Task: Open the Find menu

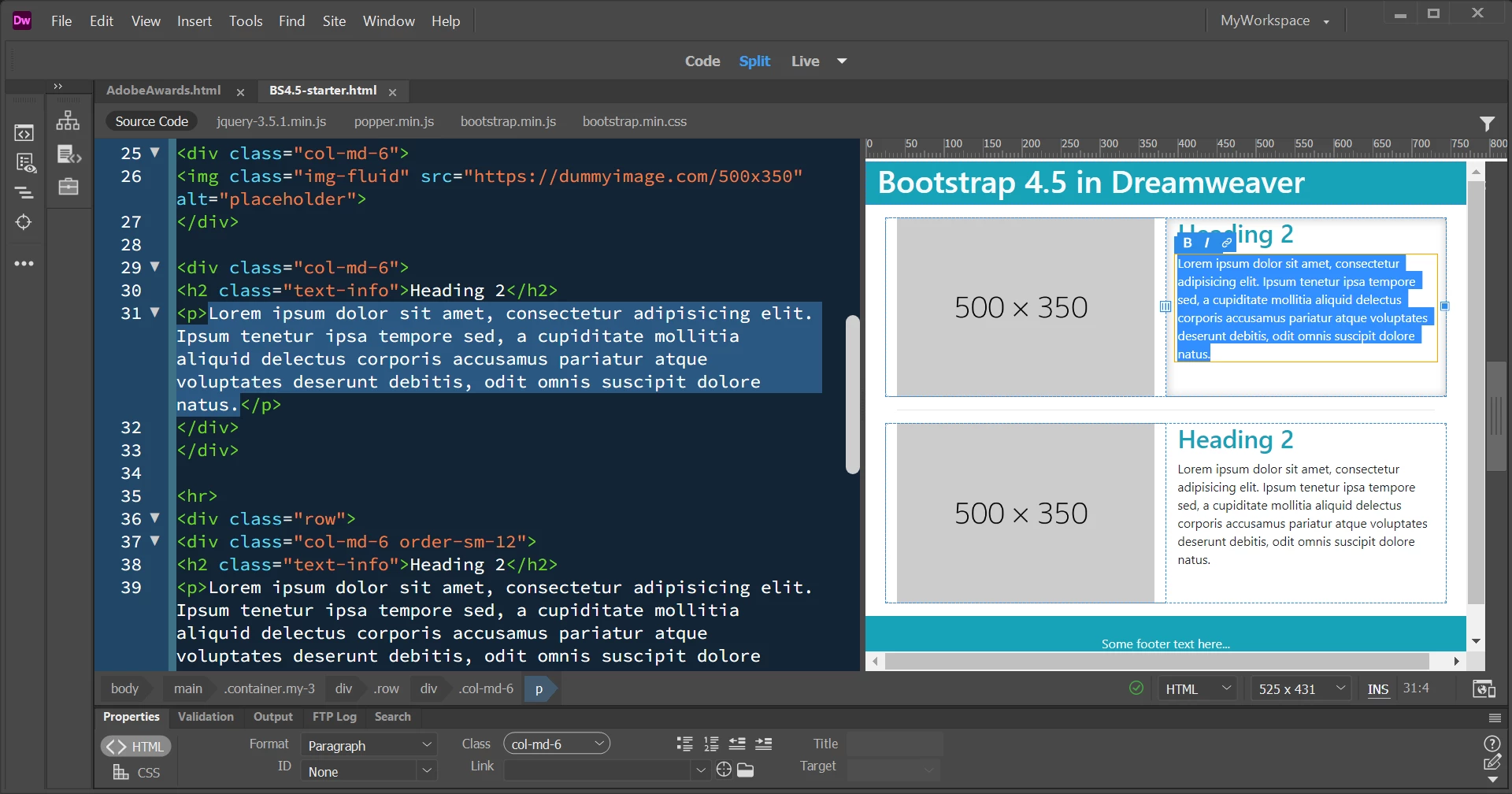Action: coord(291,20)
